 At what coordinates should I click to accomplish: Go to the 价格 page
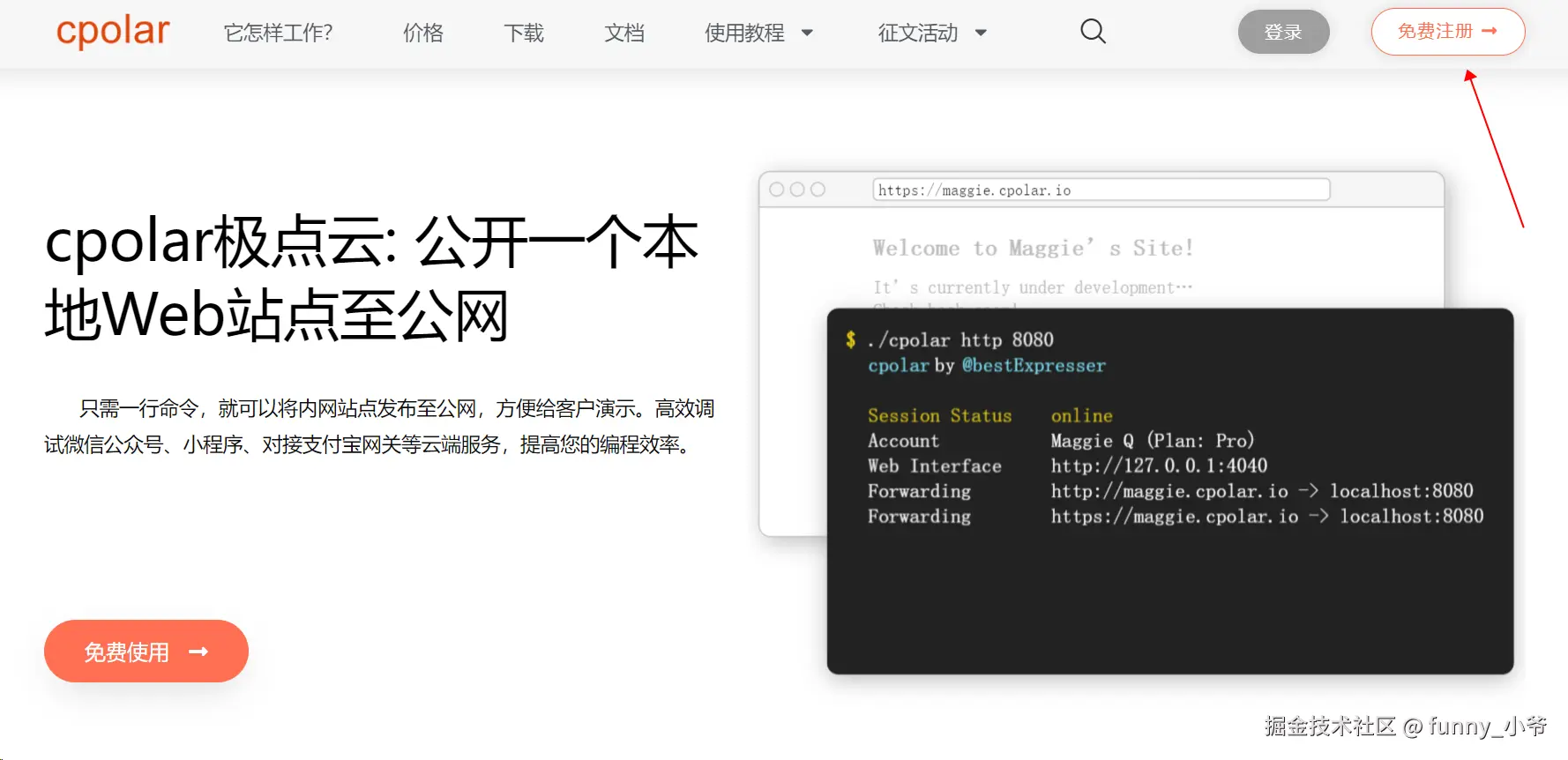coord(423,33)
